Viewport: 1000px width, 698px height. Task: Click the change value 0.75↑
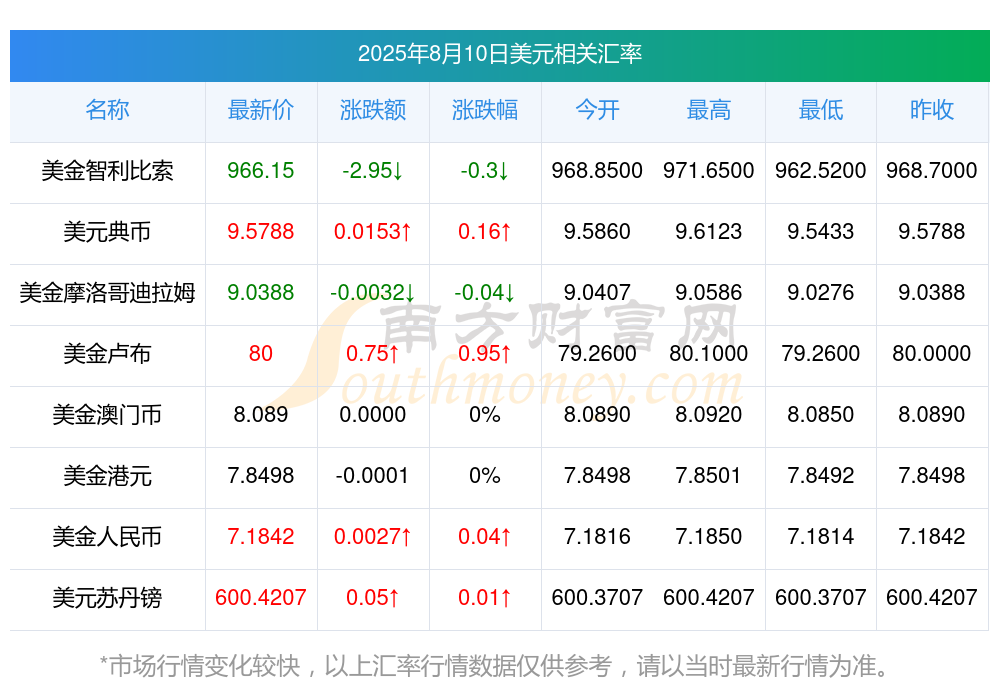coord(372,353)
